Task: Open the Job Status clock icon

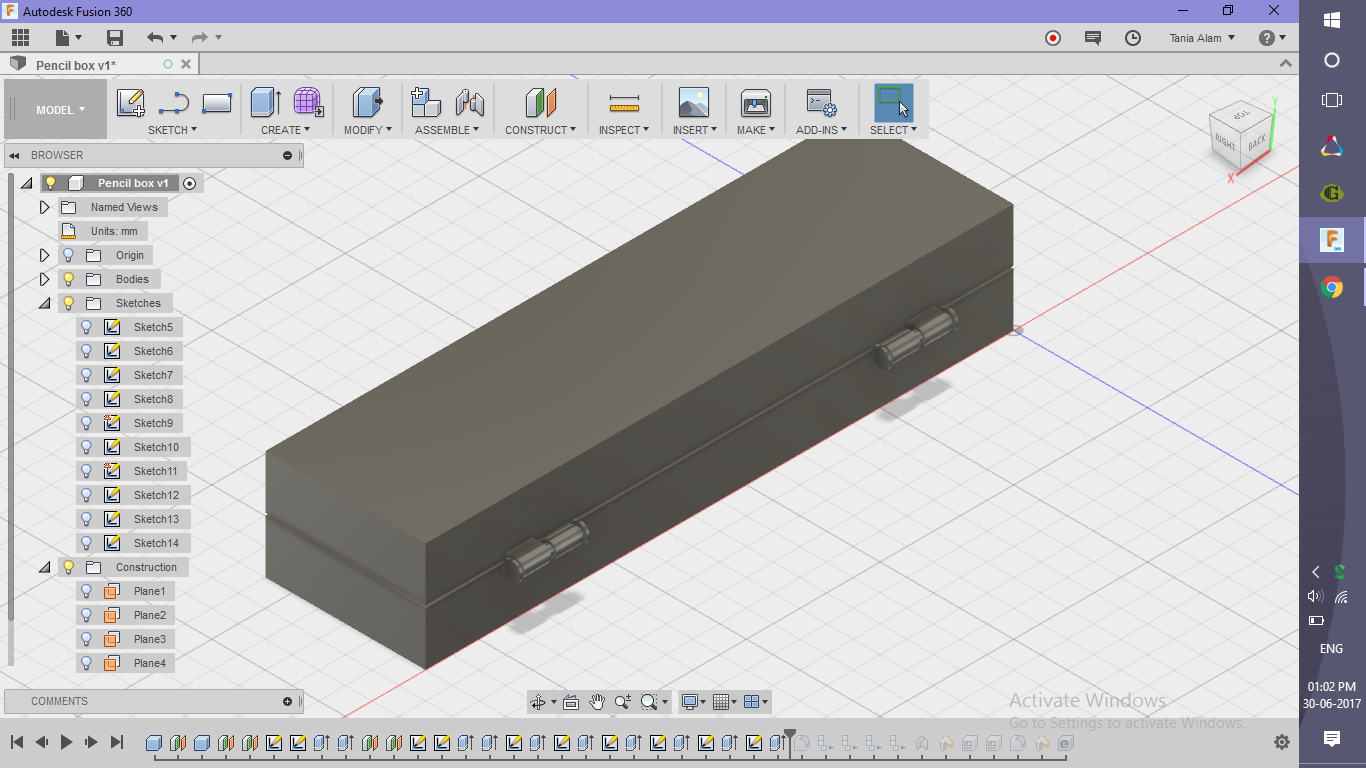Action: pos(1133,38)
